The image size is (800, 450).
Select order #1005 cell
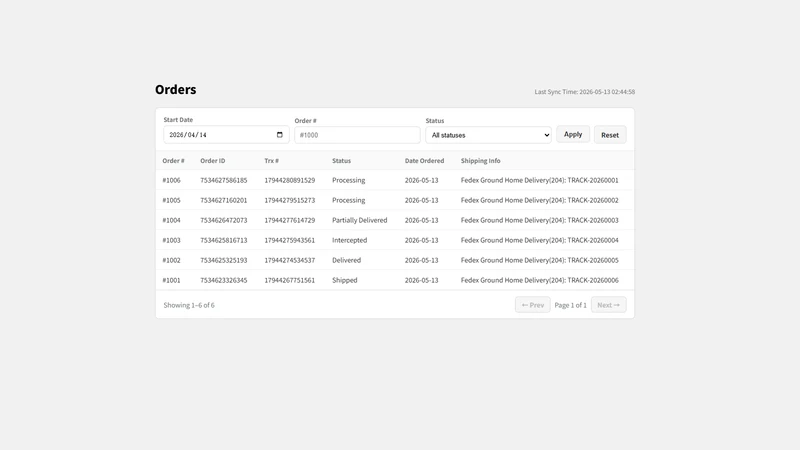pyautogui.click(x=171, y=200)
